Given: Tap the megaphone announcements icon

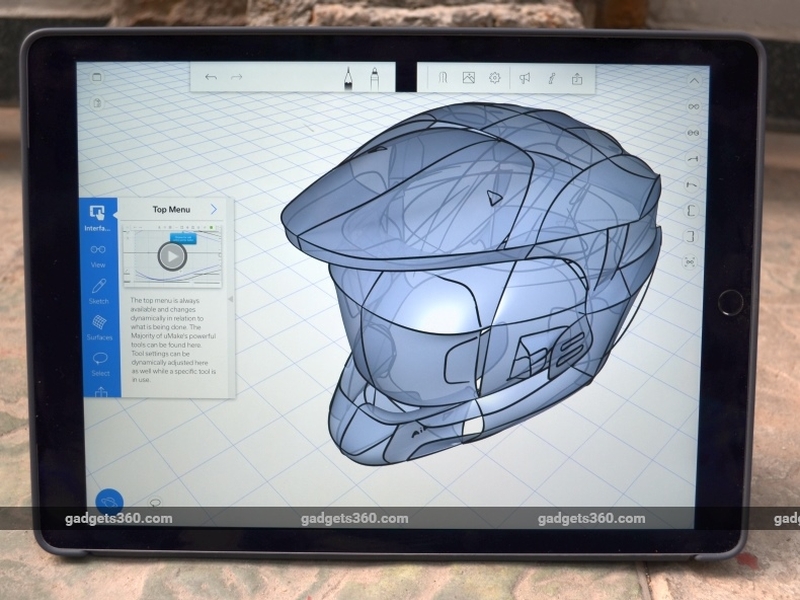Looking at the screenshot, I should (523, 77).
